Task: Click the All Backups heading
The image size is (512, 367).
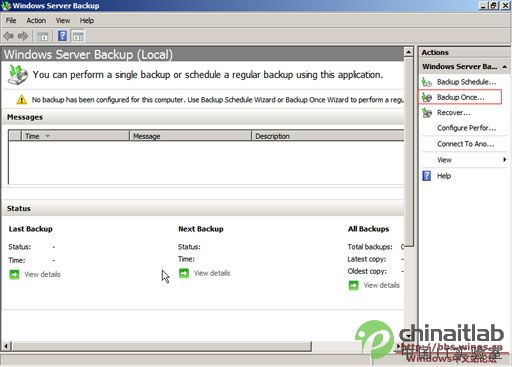Action: (368, 229)
